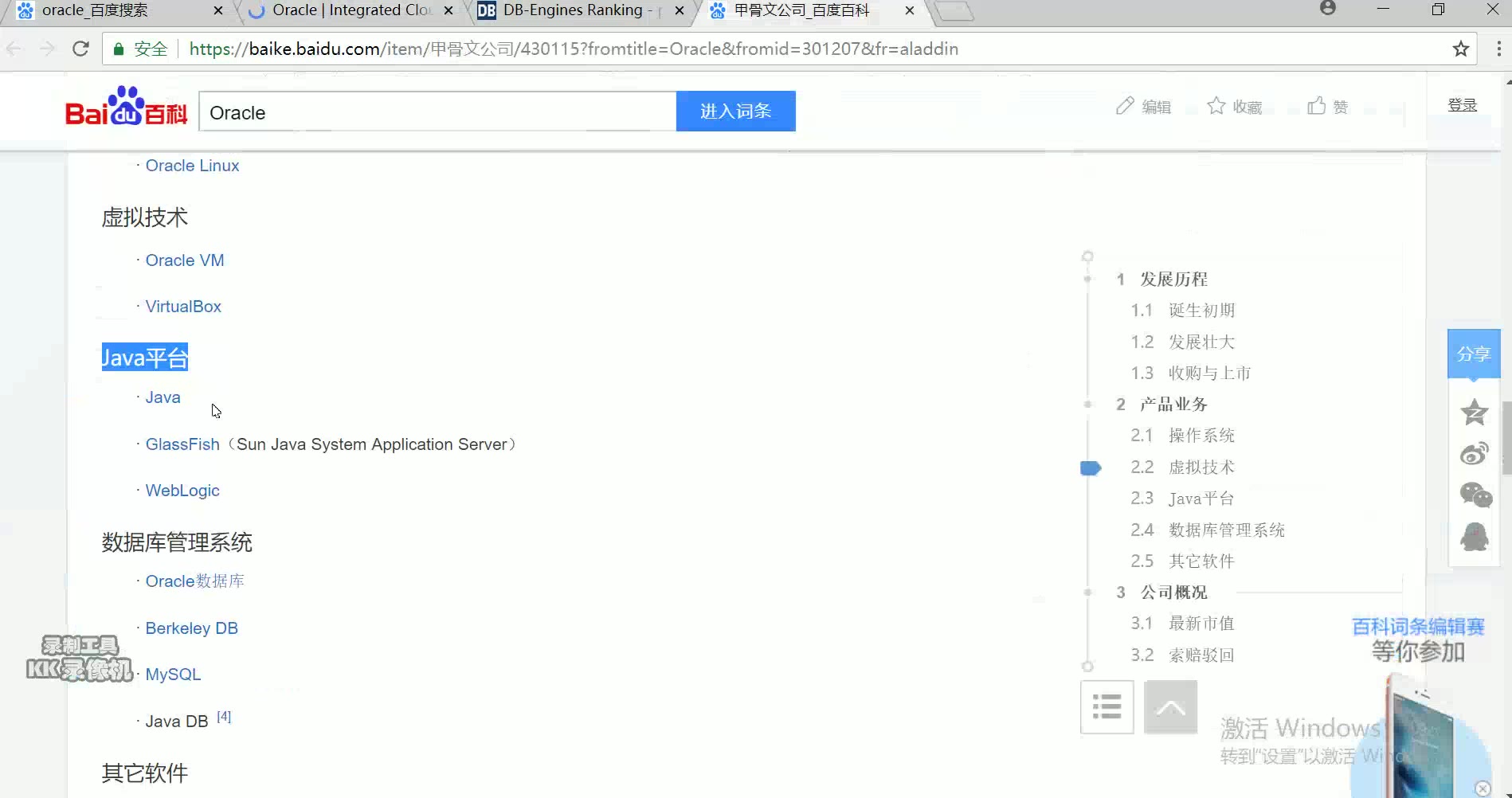Toggle the bookmark star in the address bar
The width and height of the screenshot is (1512, 798).
coord(1461,49)
